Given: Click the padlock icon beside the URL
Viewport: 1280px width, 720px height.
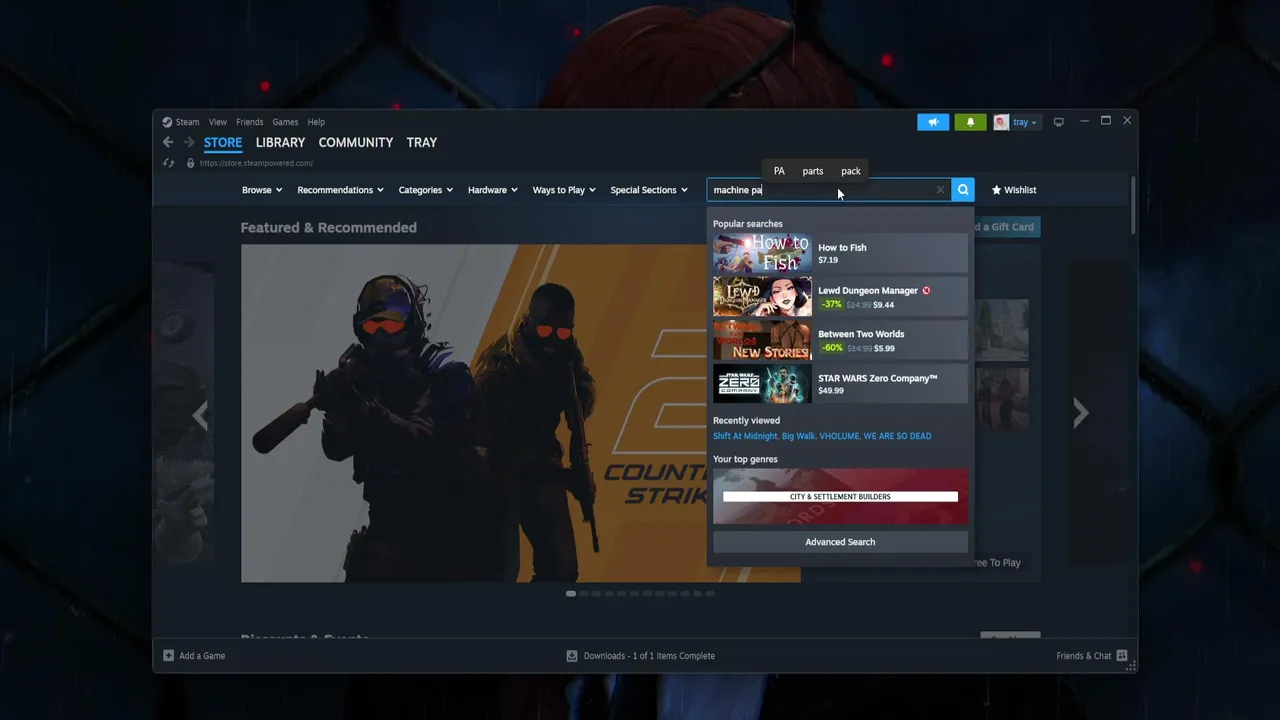Looking at the screenshot, I should click(190, 163).
